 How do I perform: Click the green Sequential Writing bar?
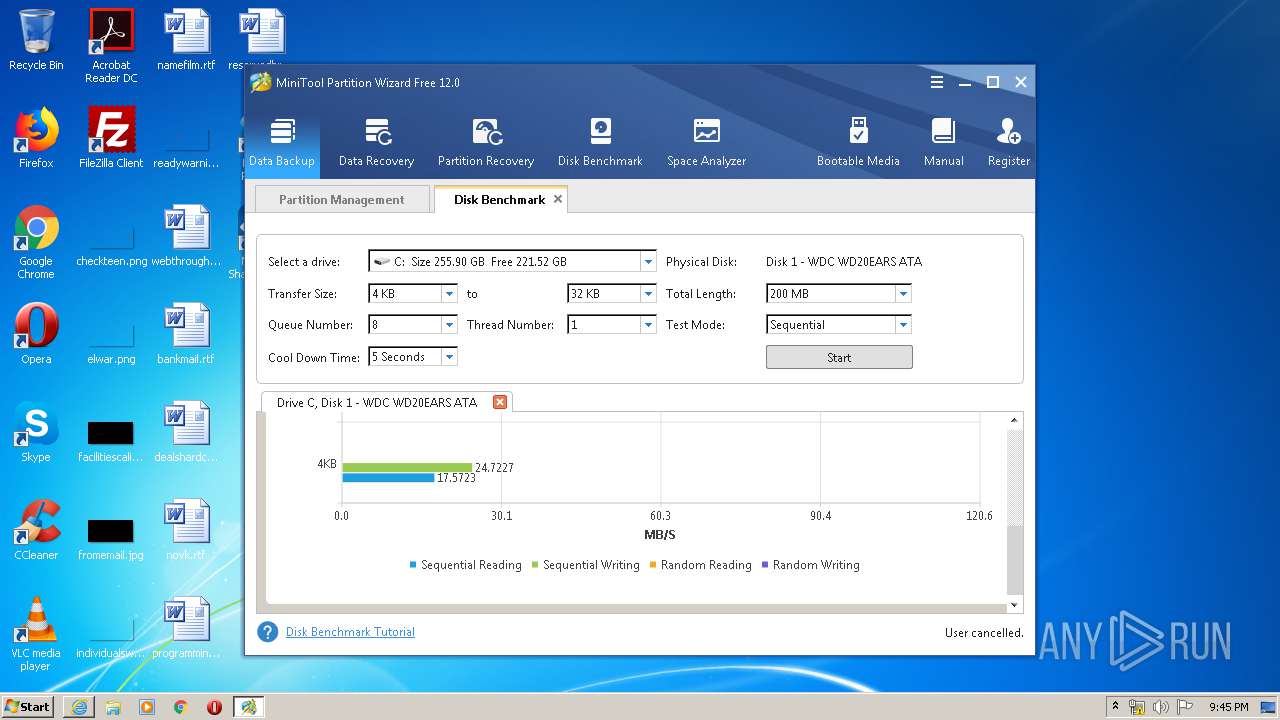[x=407, y=467]
